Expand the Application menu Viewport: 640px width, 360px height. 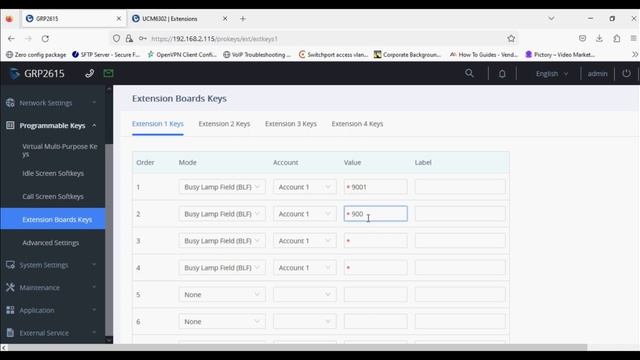tap(52, 310)
